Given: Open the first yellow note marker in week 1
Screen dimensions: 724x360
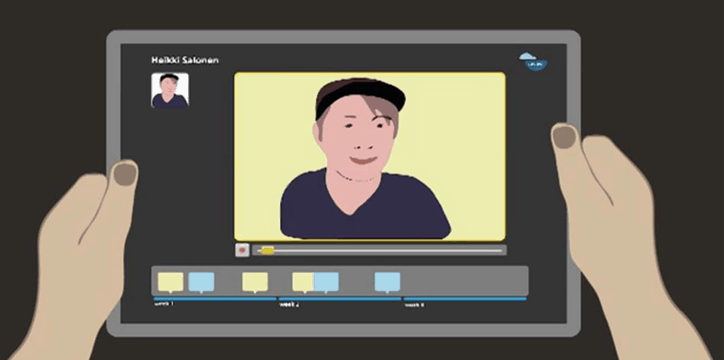Looking at the screenshot, I should tap(170, 282).
